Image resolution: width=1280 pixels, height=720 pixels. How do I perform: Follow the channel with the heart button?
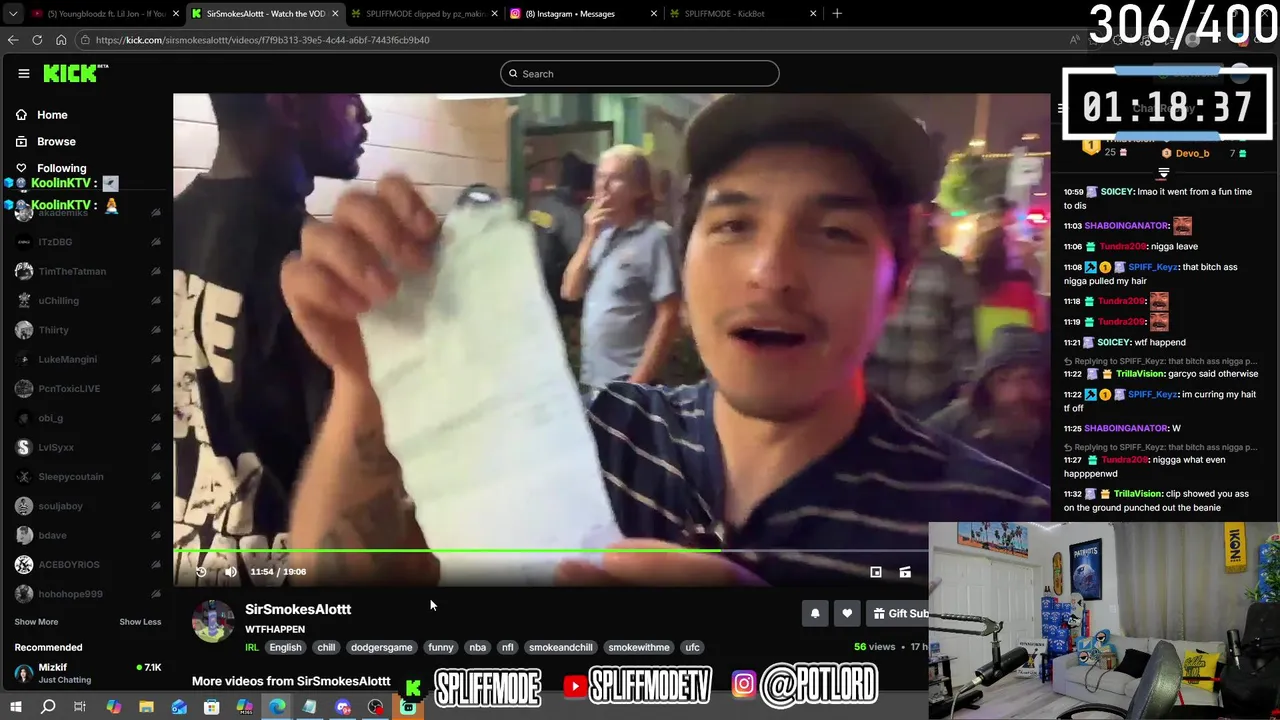point(847,614)
